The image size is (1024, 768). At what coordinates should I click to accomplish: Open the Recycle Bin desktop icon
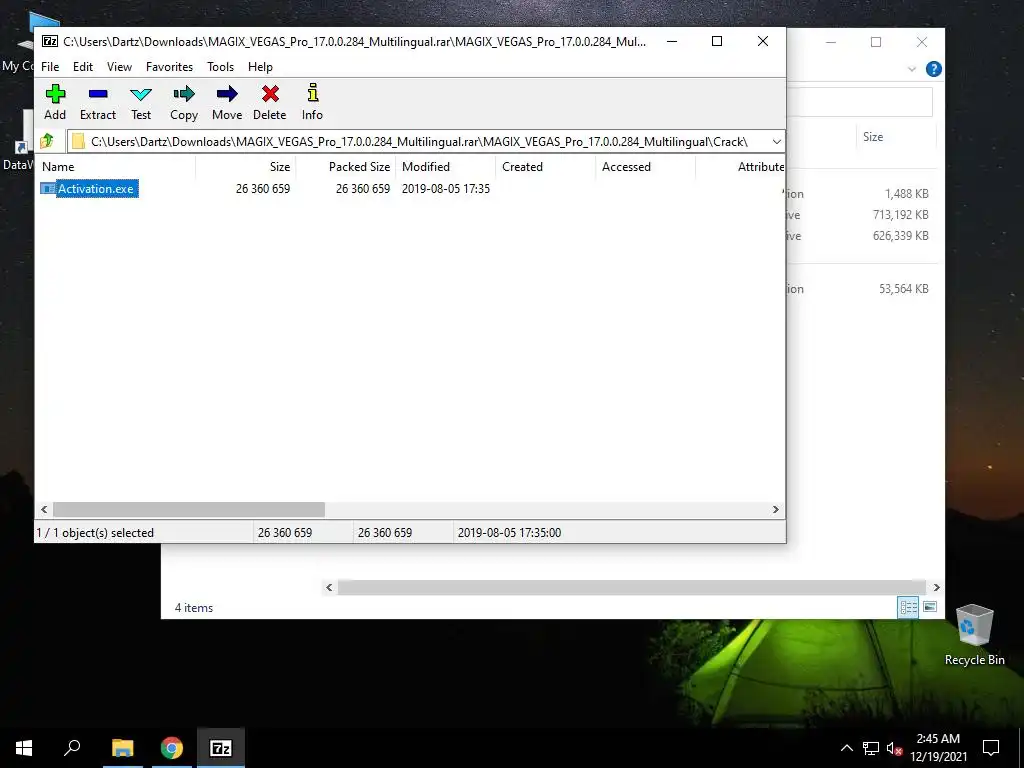tap(974, 634)
